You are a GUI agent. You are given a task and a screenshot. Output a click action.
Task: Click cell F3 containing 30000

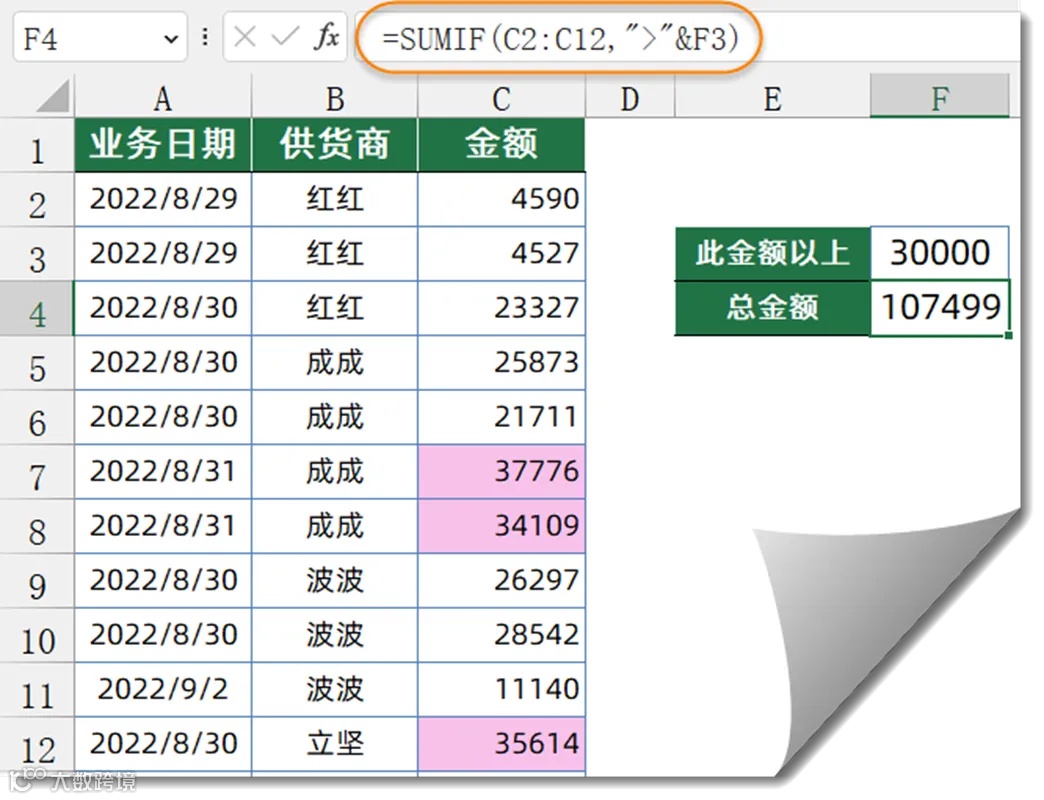[x=939, y=252]
